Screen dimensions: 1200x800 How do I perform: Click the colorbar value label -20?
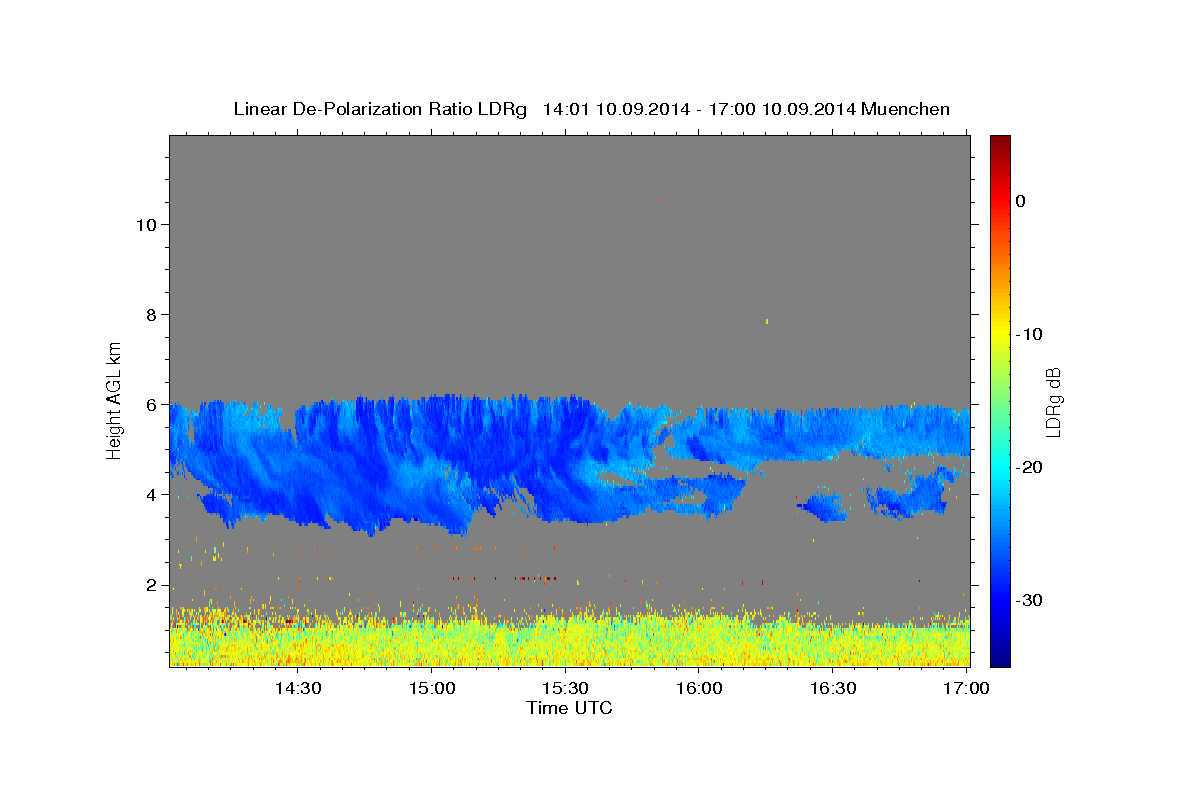coord(1028,467)
